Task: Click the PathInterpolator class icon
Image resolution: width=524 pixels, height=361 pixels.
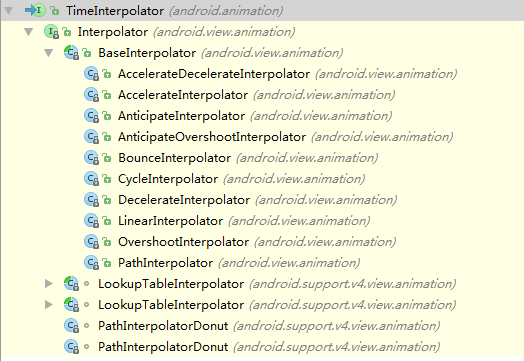Action: pyautogui.click(x=92, y=263)
